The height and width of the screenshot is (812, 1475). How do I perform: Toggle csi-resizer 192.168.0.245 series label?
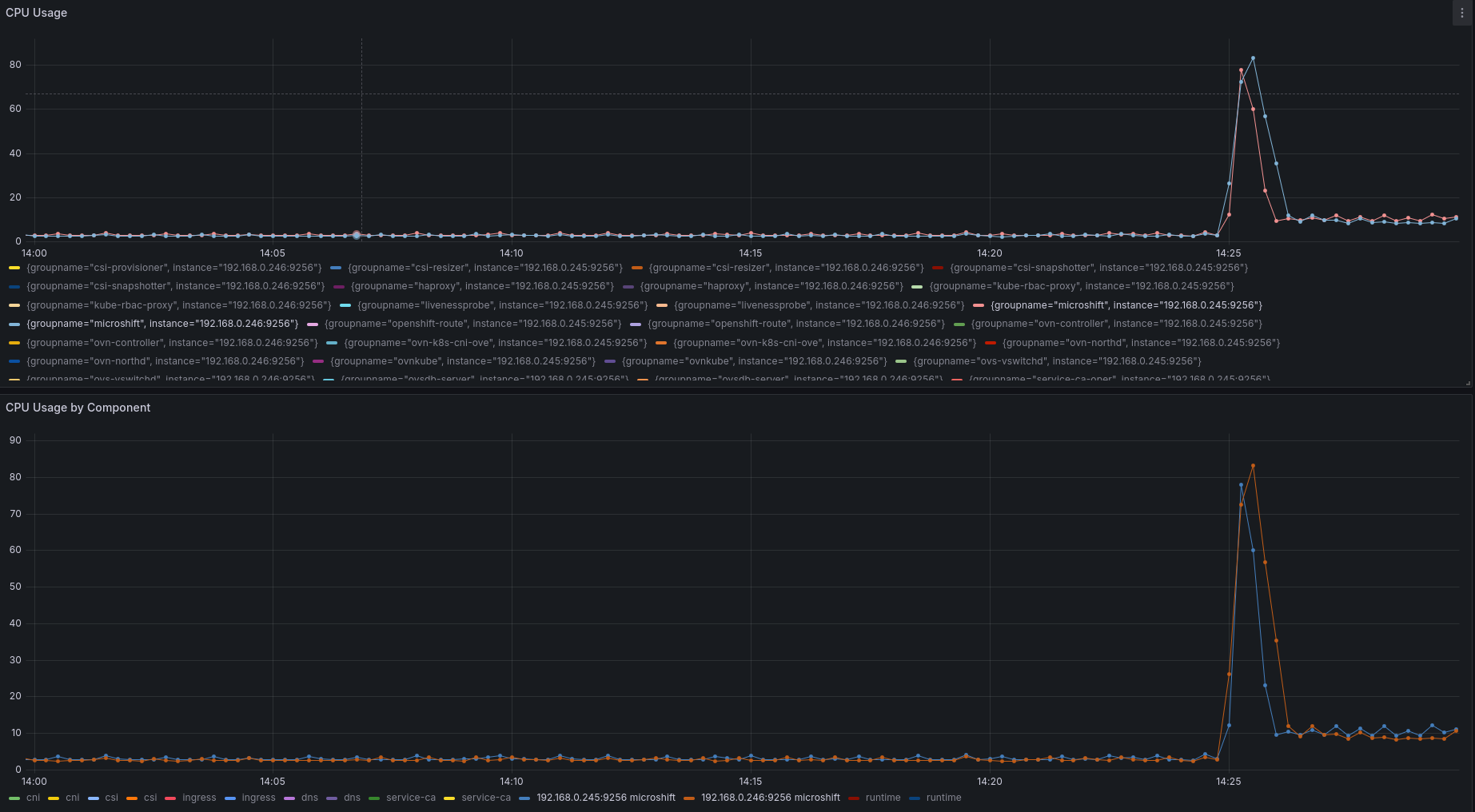pyautogui.click(x=485, y=268)
